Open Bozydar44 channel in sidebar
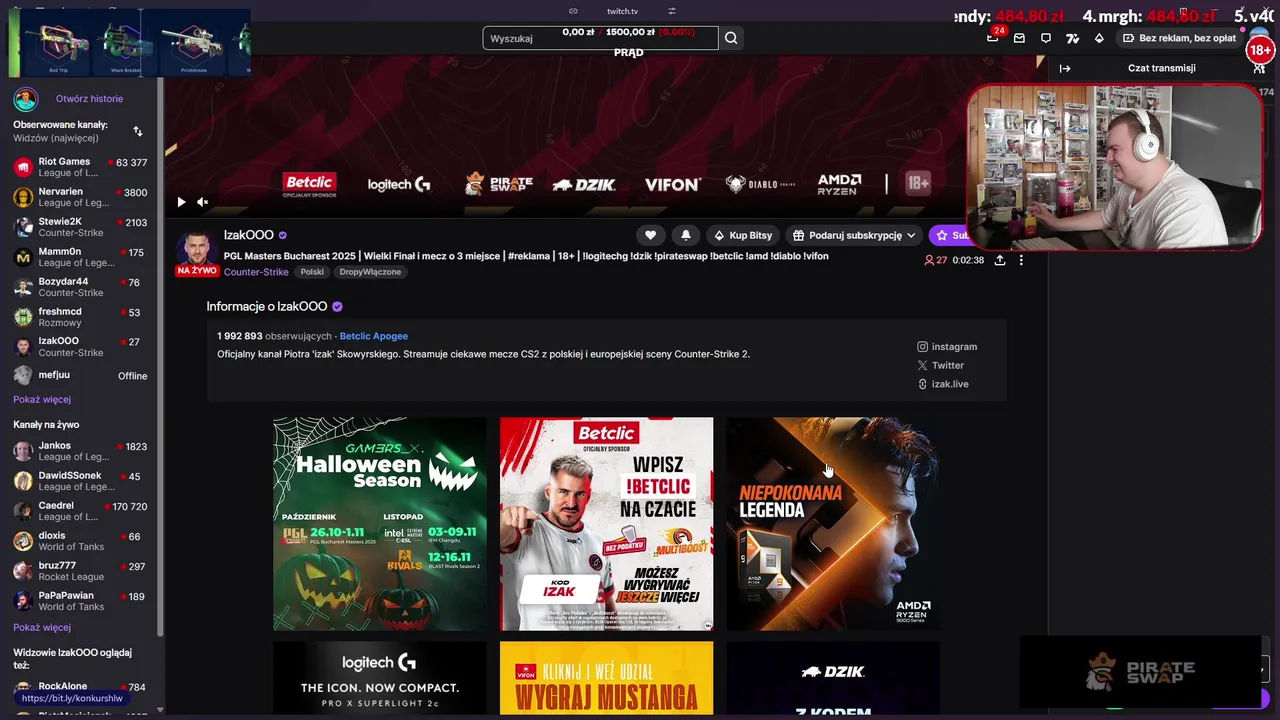This screenshot has width=1280, height=720. pyautogui.click(x=80, y=287)
